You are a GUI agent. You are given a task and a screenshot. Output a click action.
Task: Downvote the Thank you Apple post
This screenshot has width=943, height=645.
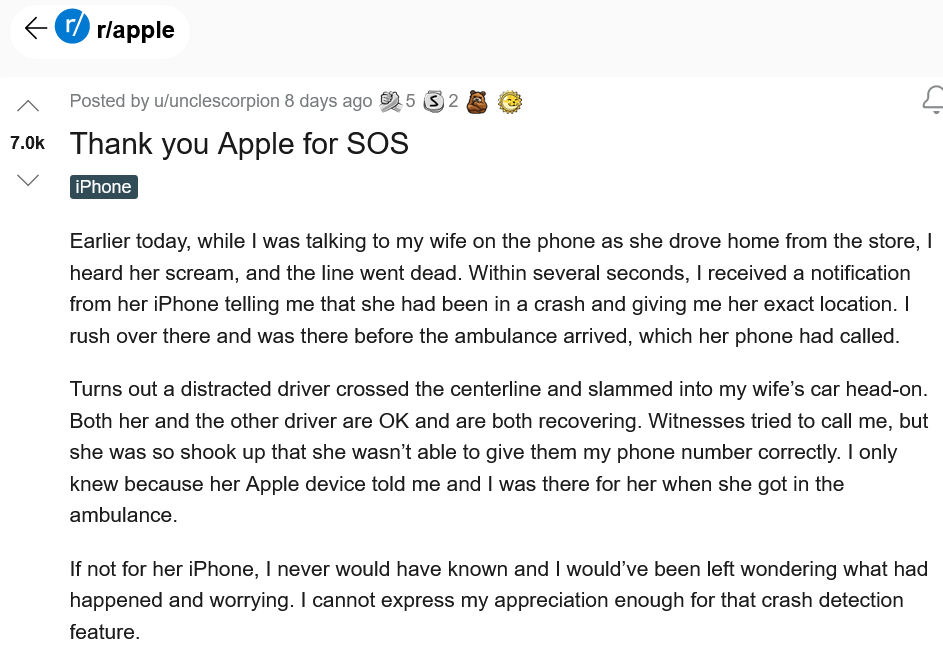pos(28,179)
